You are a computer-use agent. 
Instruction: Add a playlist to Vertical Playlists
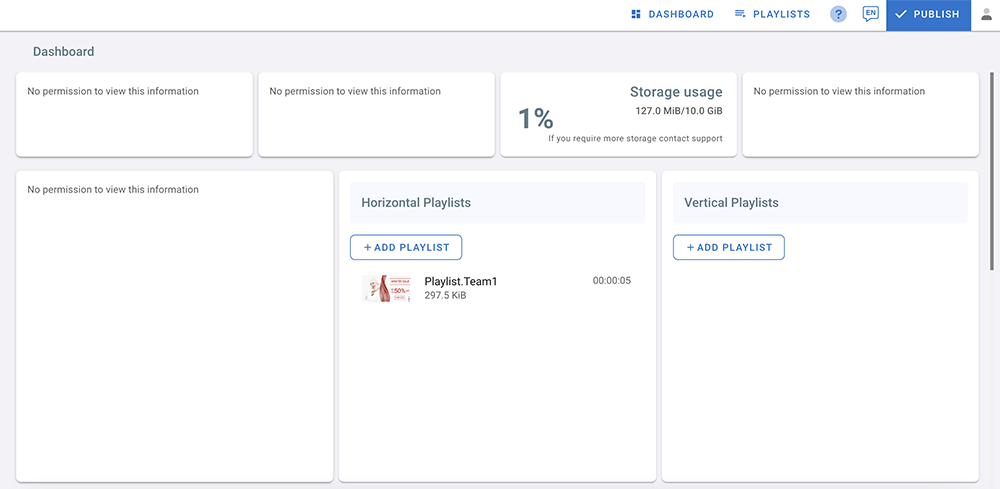pyautogui.click(x=729, y=247)
